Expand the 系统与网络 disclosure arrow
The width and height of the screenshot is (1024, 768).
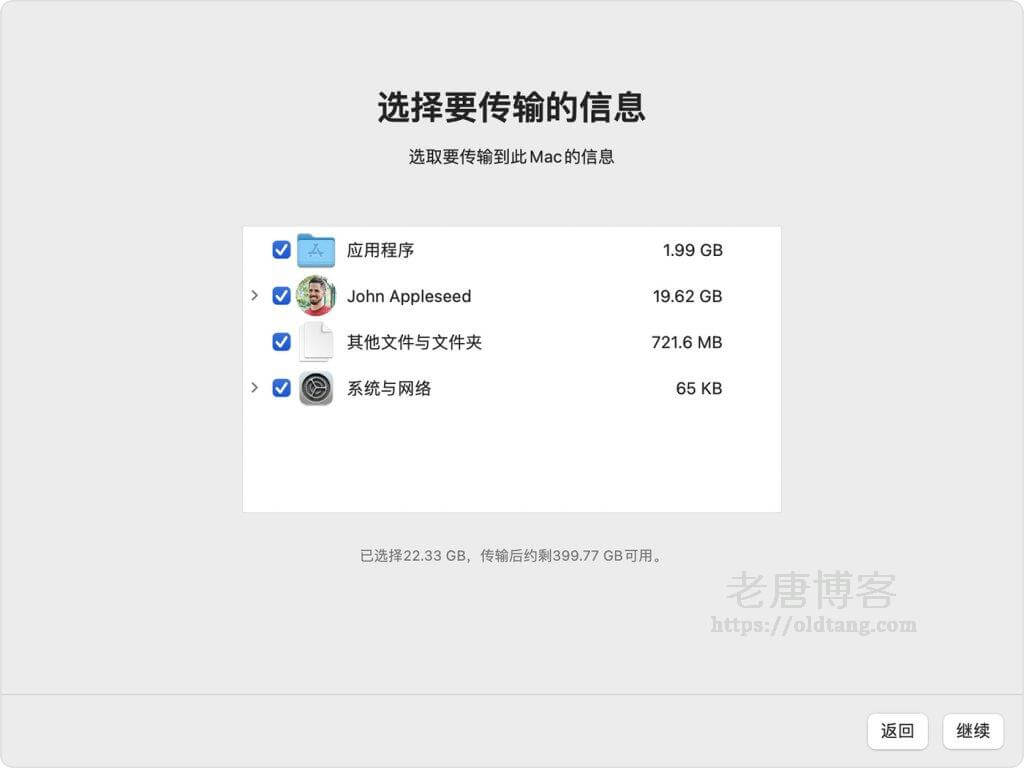click(255, 388)
